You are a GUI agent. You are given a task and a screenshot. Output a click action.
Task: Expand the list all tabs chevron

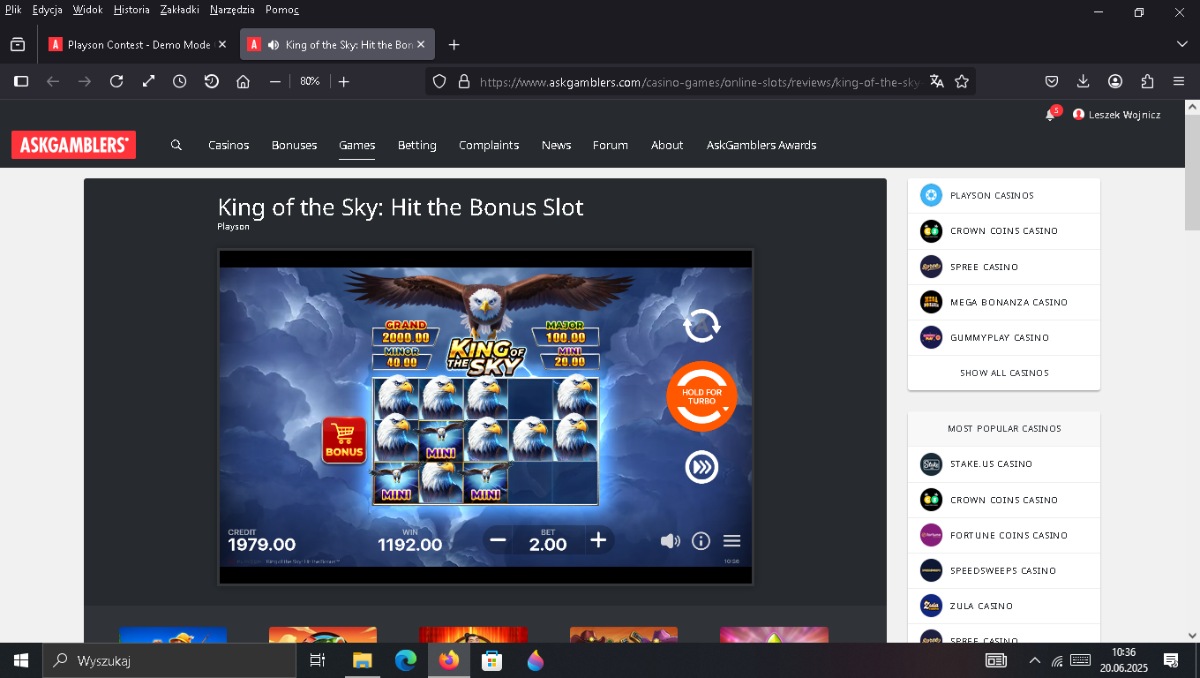tap(1182, 44)
